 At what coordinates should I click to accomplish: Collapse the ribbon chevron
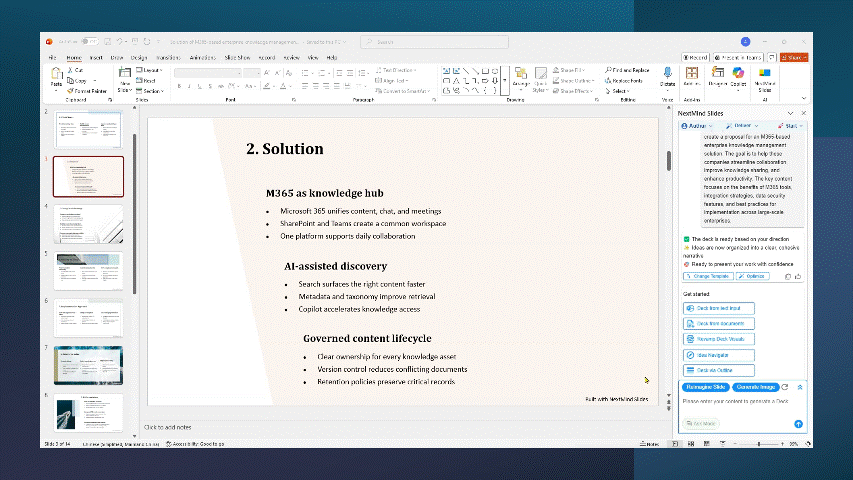point(803,98)
